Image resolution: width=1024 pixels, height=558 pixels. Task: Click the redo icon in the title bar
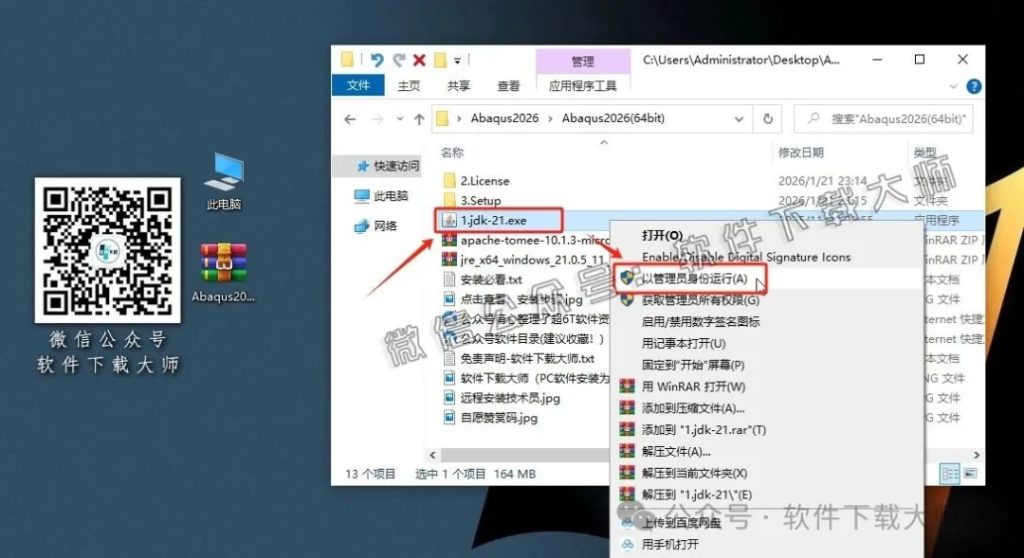coord(399,60)
